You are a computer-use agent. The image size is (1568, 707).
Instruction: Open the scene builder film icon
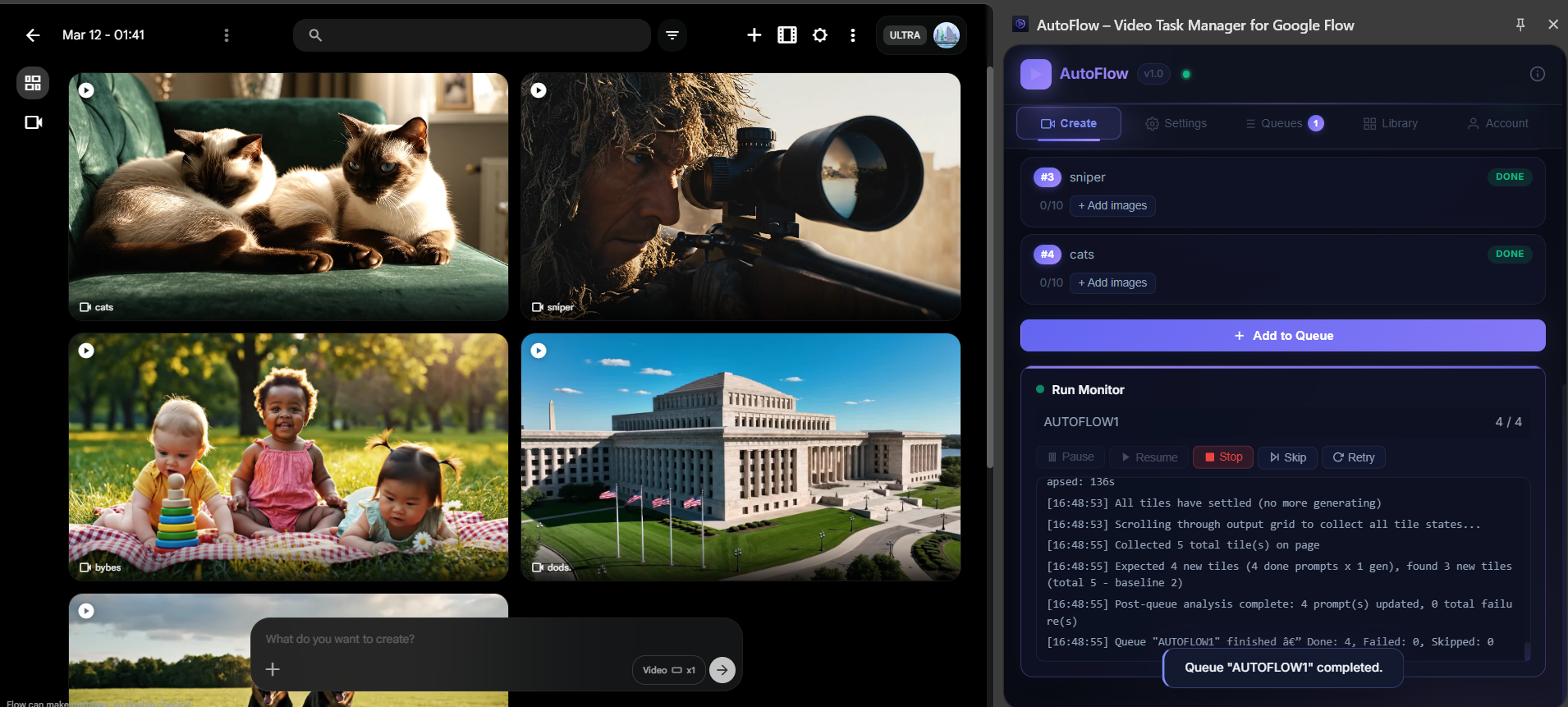[x=786, y=35]
